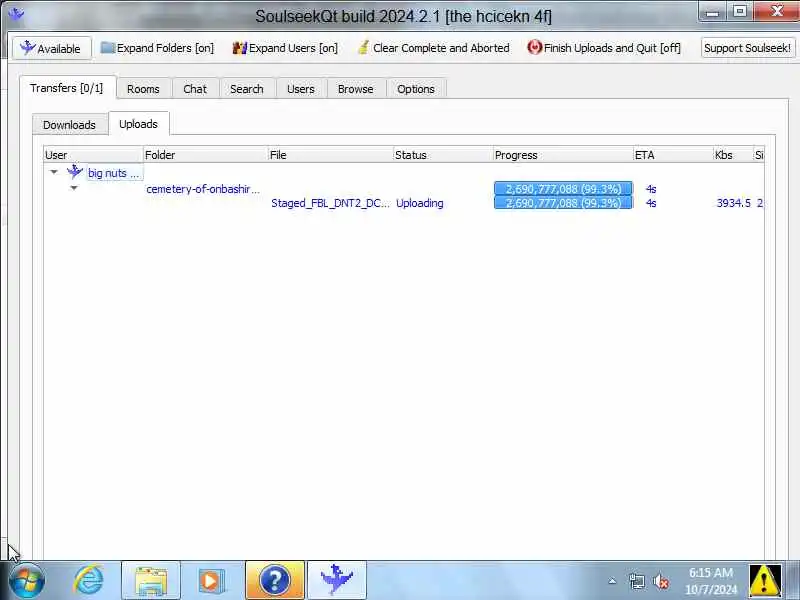Sort by the Progress column header
Image resolution: width=800 pixels, height=600 pixels.
point(563,155)
